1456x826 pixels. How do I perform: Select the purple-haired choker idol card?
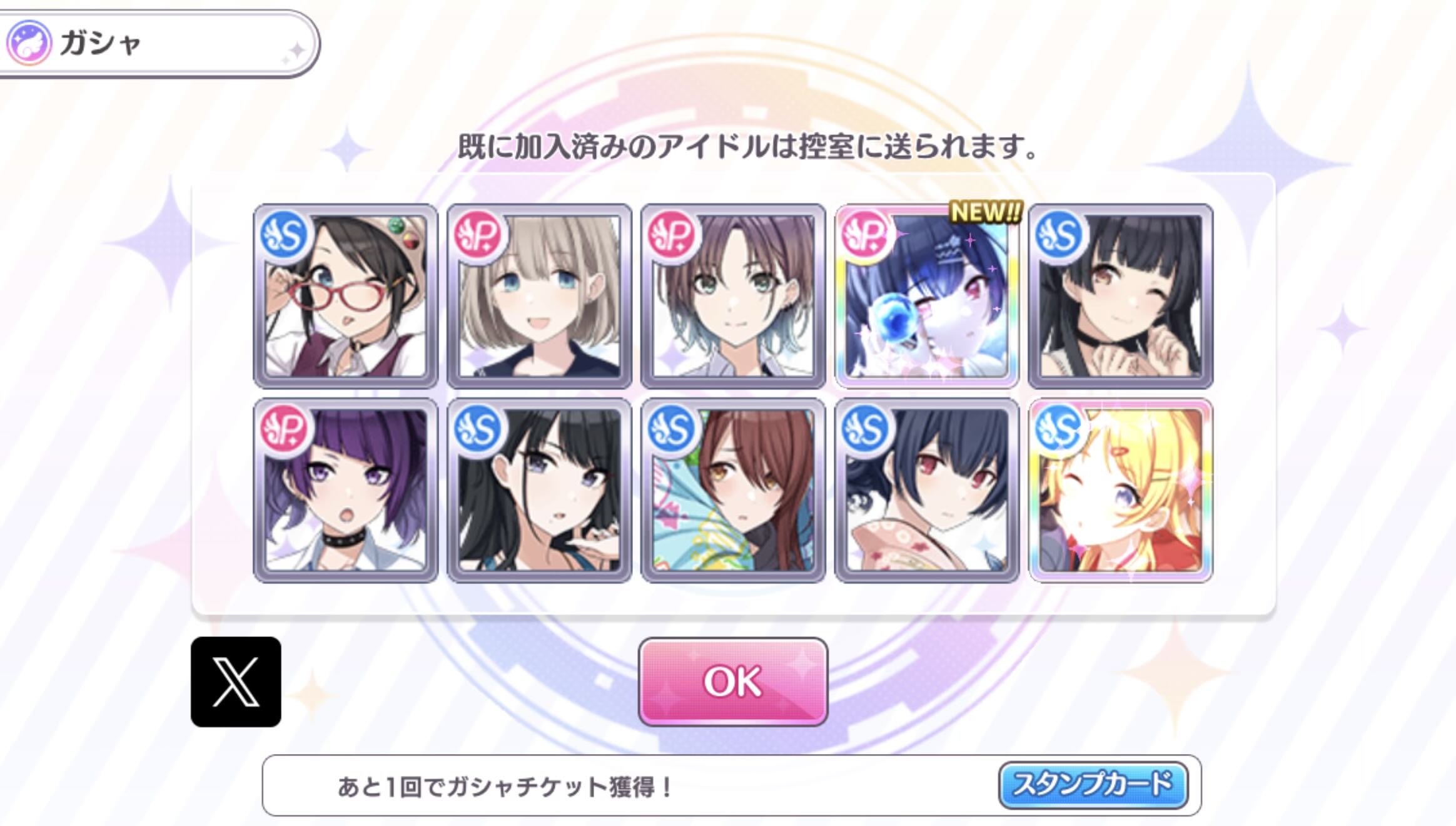pyautogui.click(x=345, y=491)
